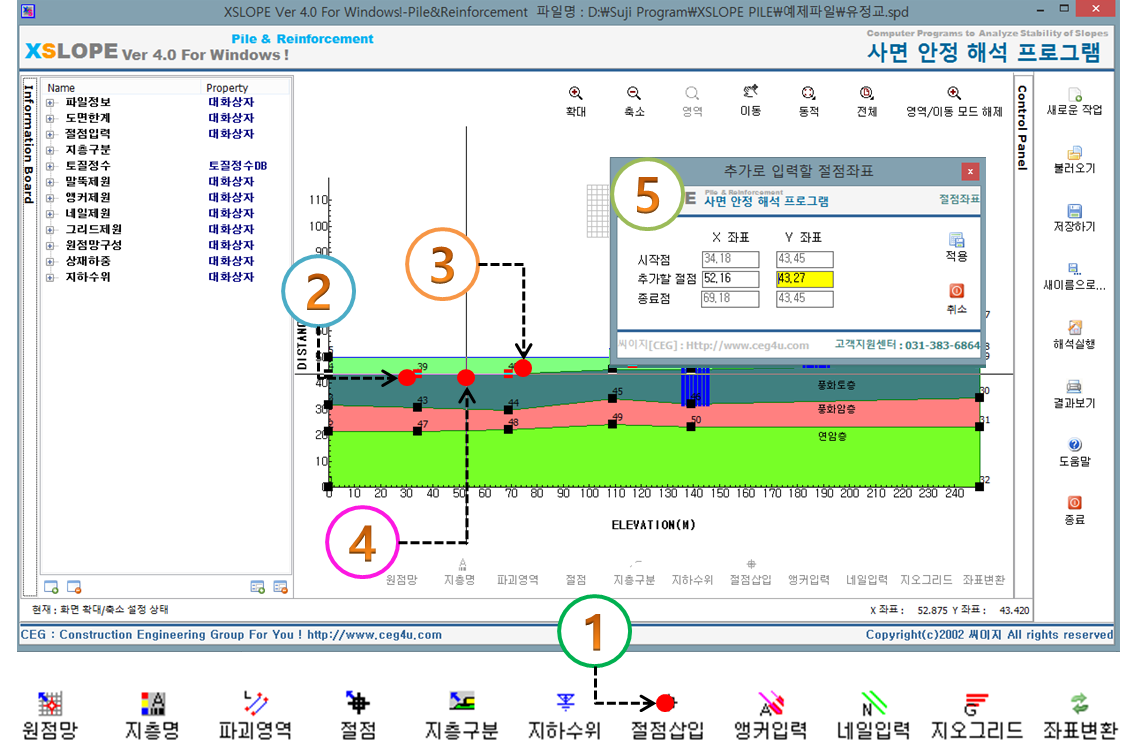Viewport: 1132px width, 755px height.
Task: Open 대화상자 property for 상재하중
Action: tap(231, 261)
